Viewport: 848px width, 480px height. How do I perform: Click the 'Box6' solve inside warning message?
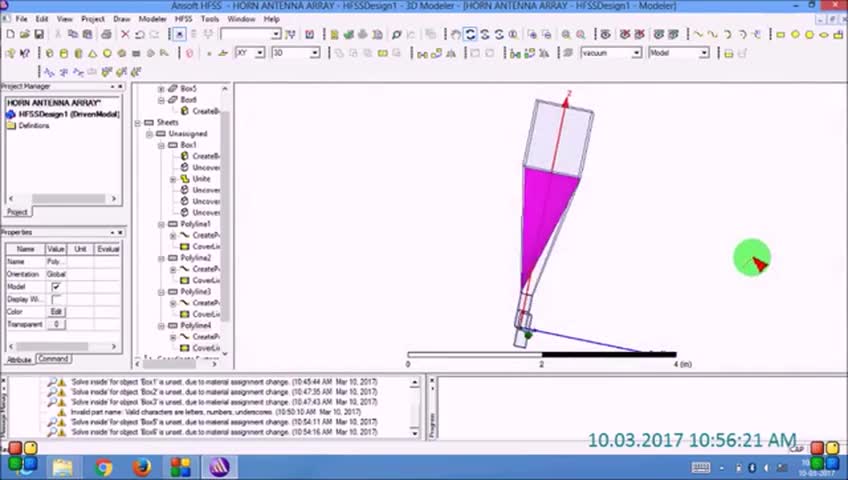tap(224, 432)
